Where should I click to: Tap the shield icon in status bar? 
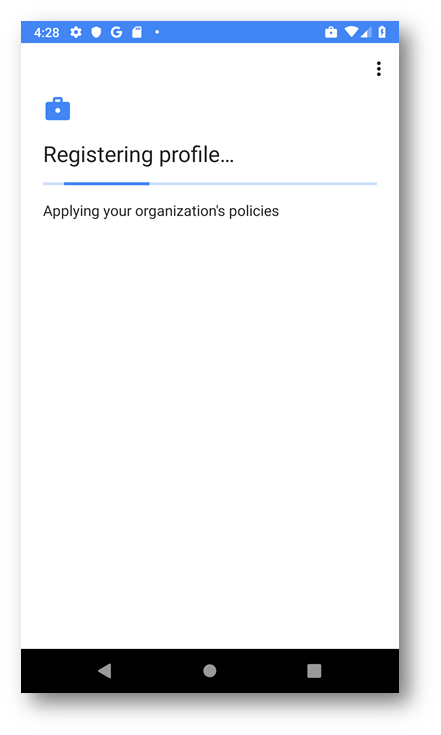pyautogui.click(x=96, y=32)
